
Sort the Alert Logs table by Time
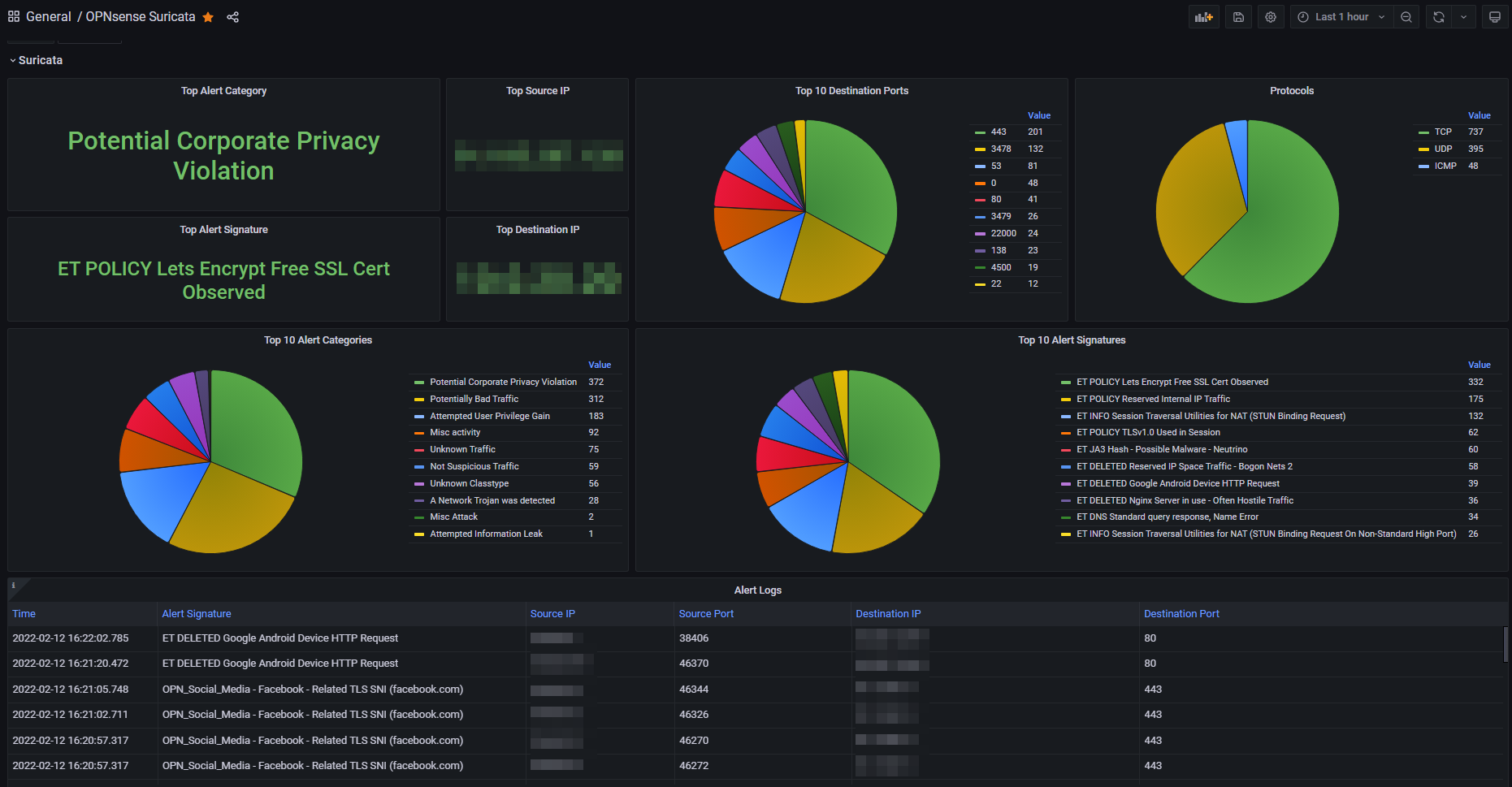(24, 613)
